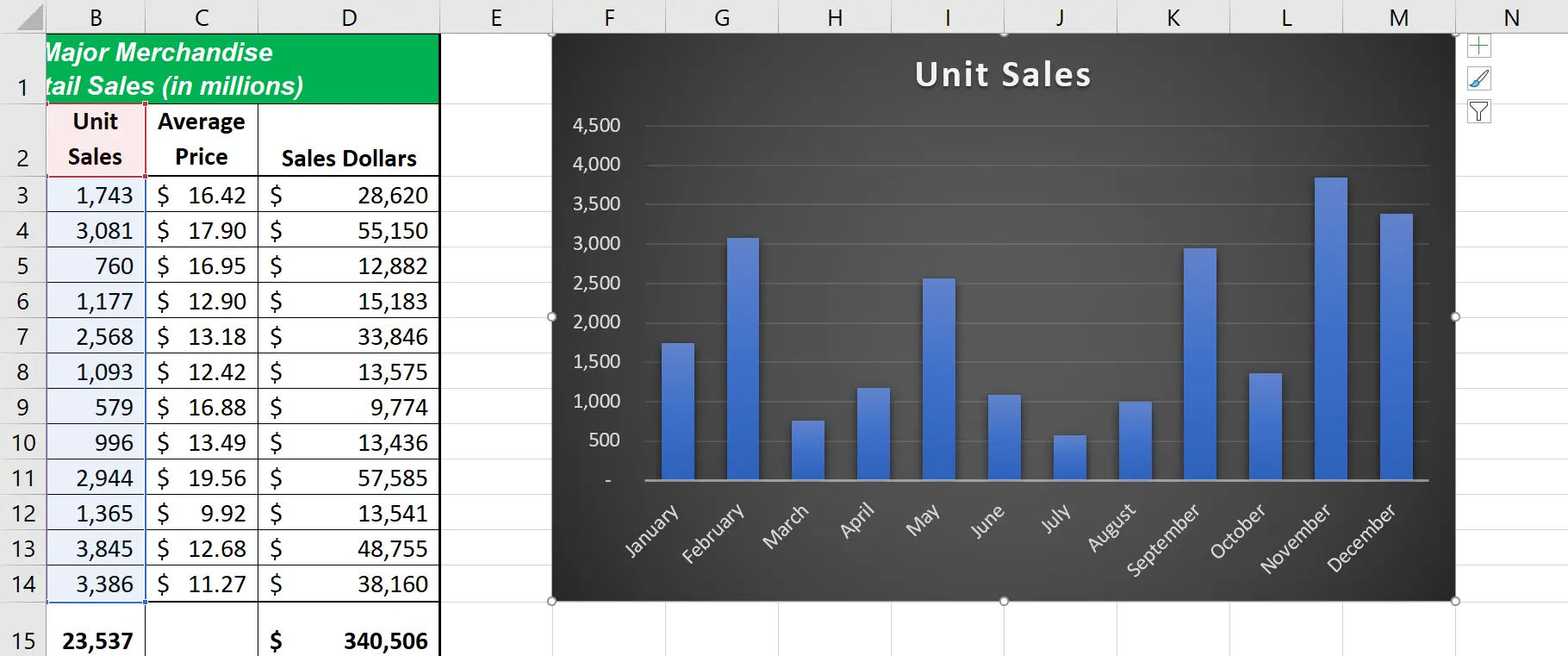The image size is (1568, 656).
Task: Click the May bar in the chart
Action: pyautogui.click(x=939, y=378)
